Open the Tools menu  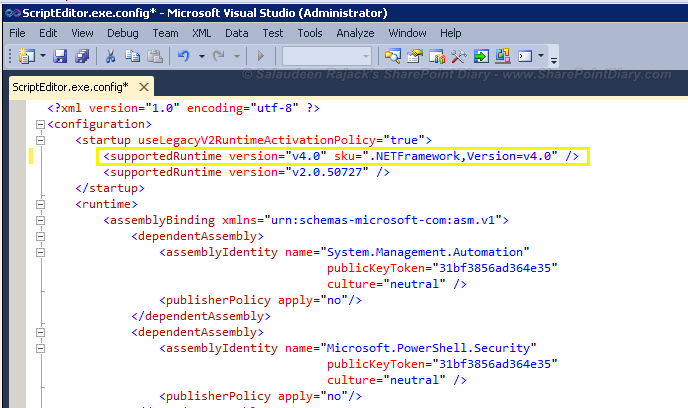click(310, 33)
